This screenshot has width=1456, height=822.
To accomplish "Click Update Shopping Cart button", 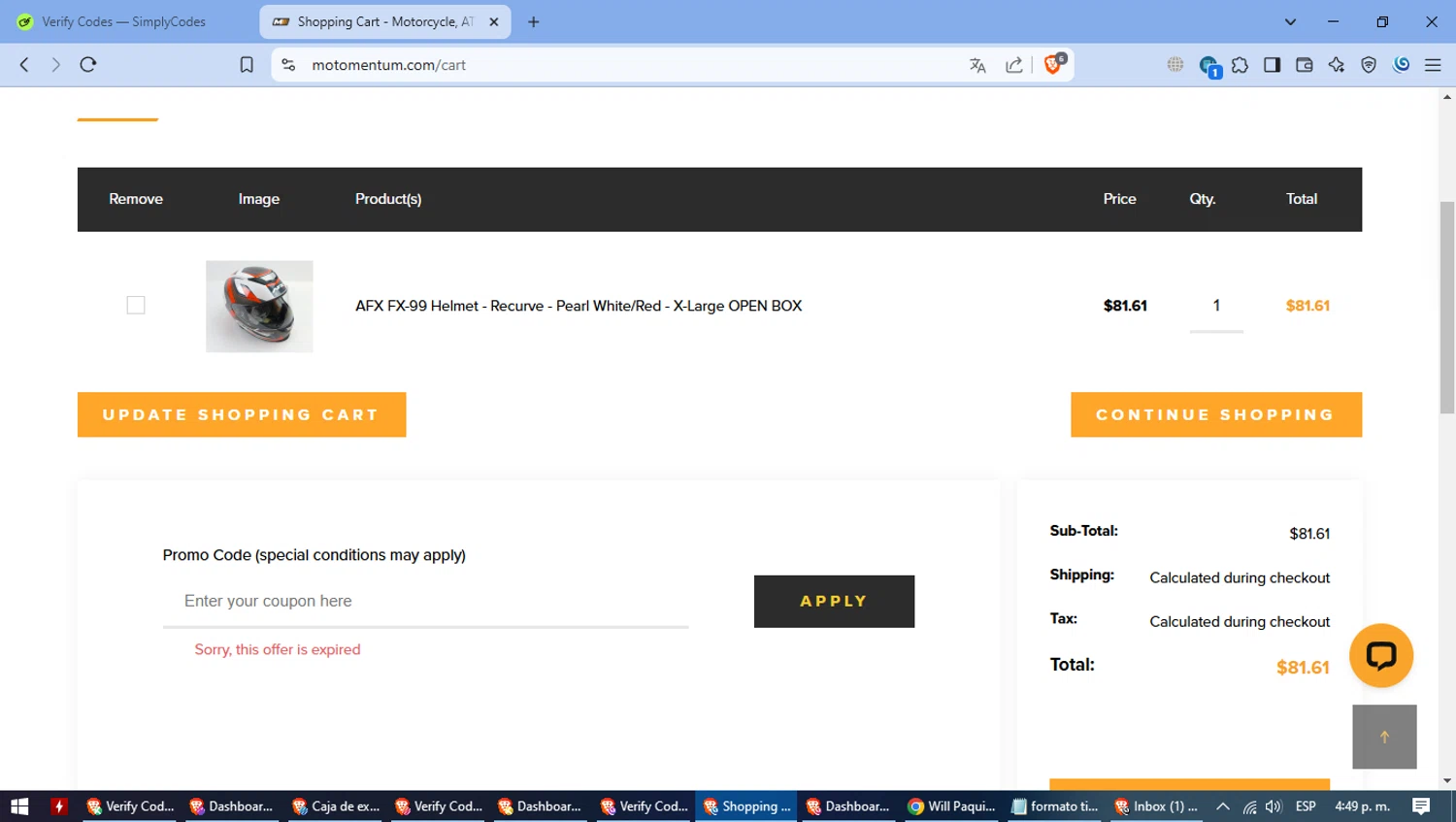I will pos(242,414).
